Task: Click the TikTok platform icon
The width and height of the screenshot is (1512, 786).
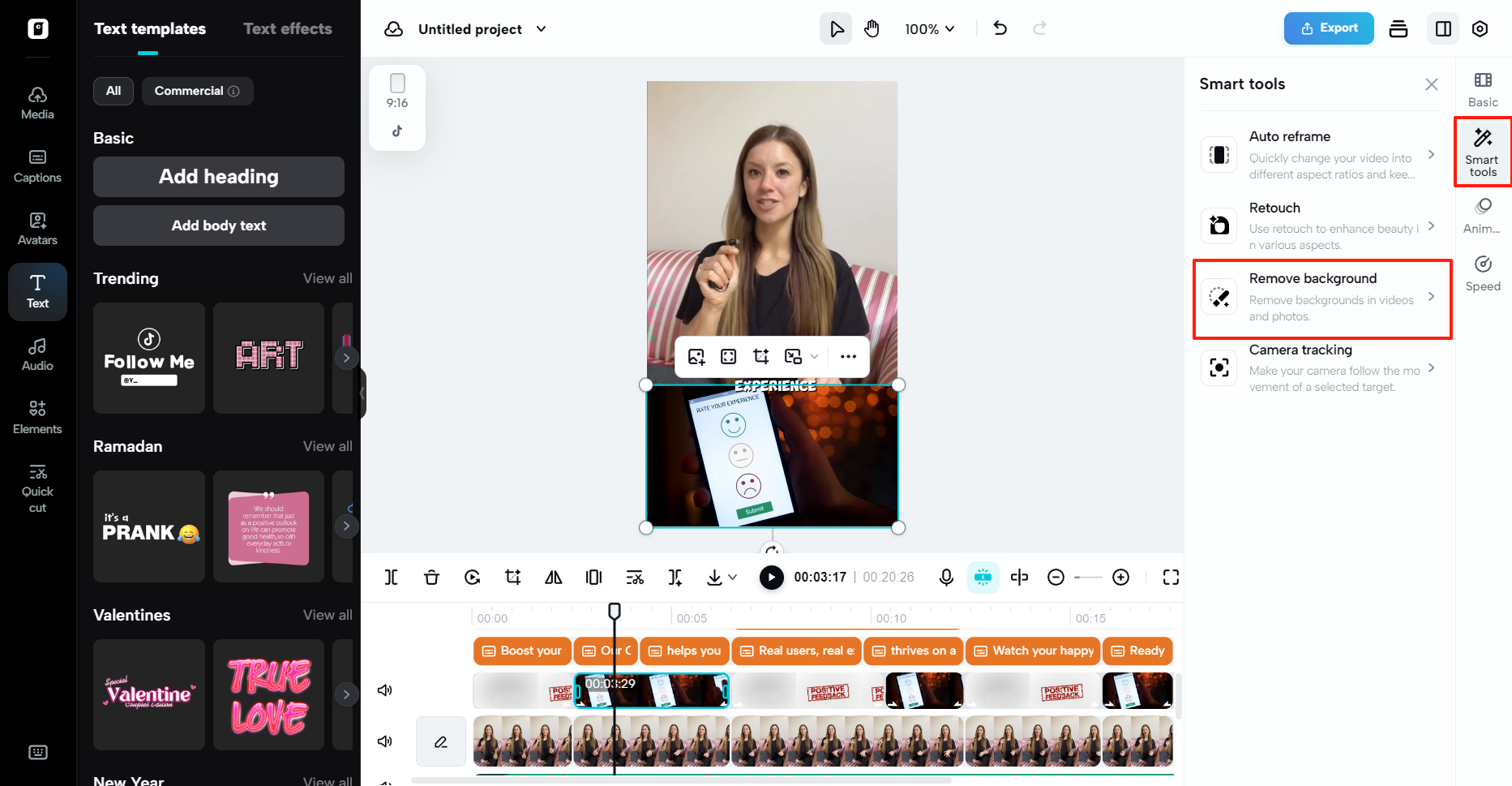Action: point(397,131)
